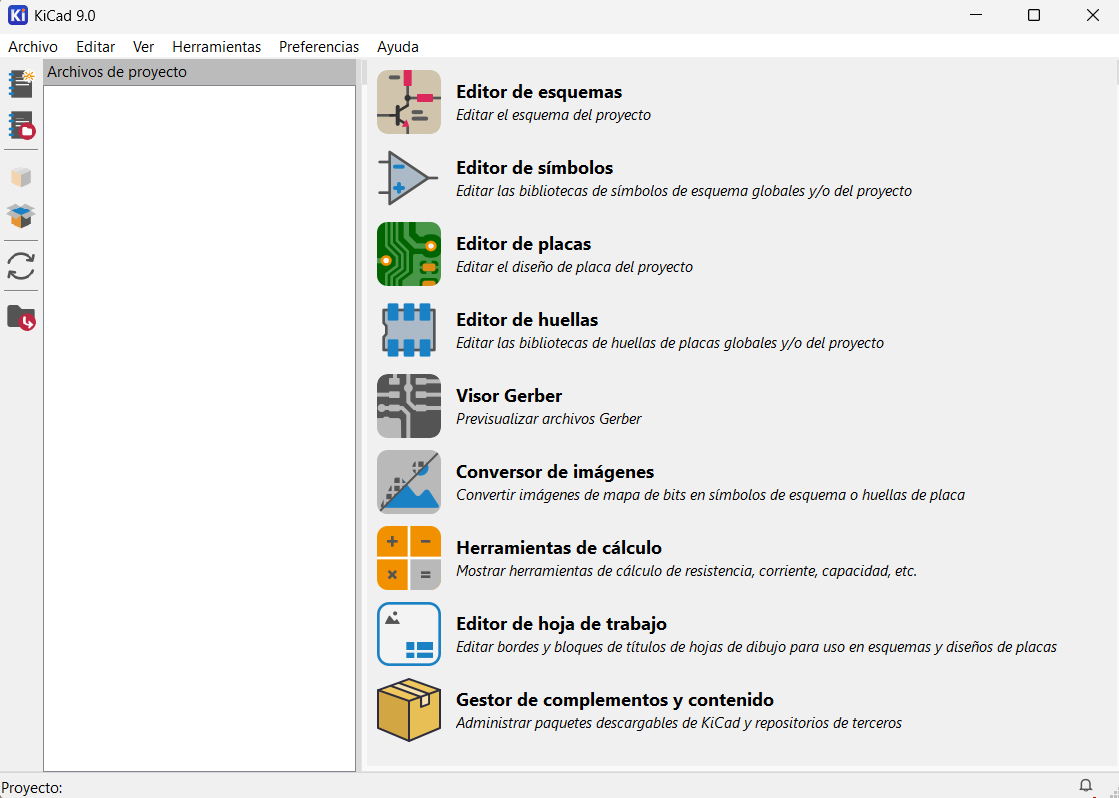1119x798 pixels.
Task: Click the Visor Gerber title text
Action: coord(509,396)
